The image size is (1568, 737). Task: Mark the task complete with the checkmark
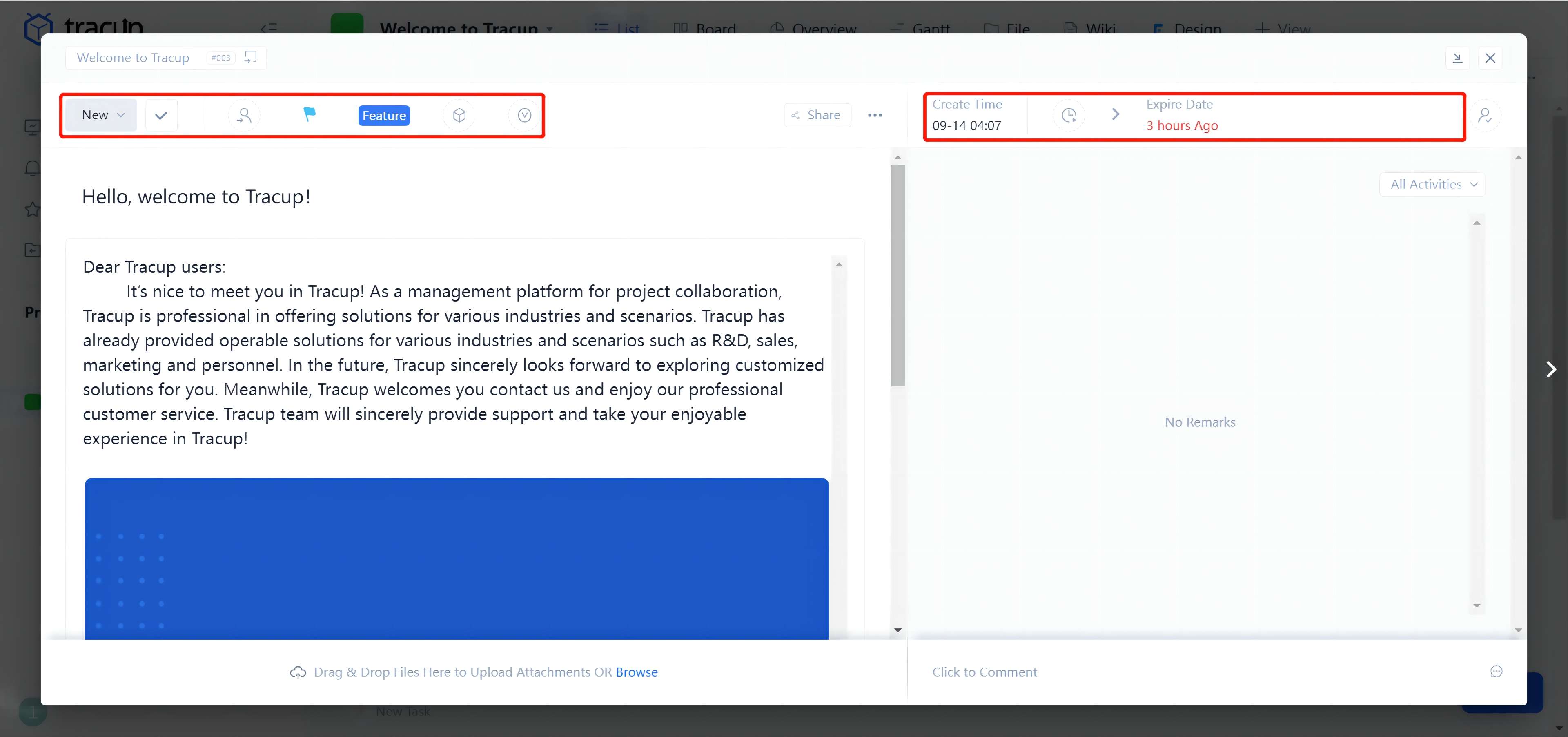pyautogui.click(x=161, y=114)
